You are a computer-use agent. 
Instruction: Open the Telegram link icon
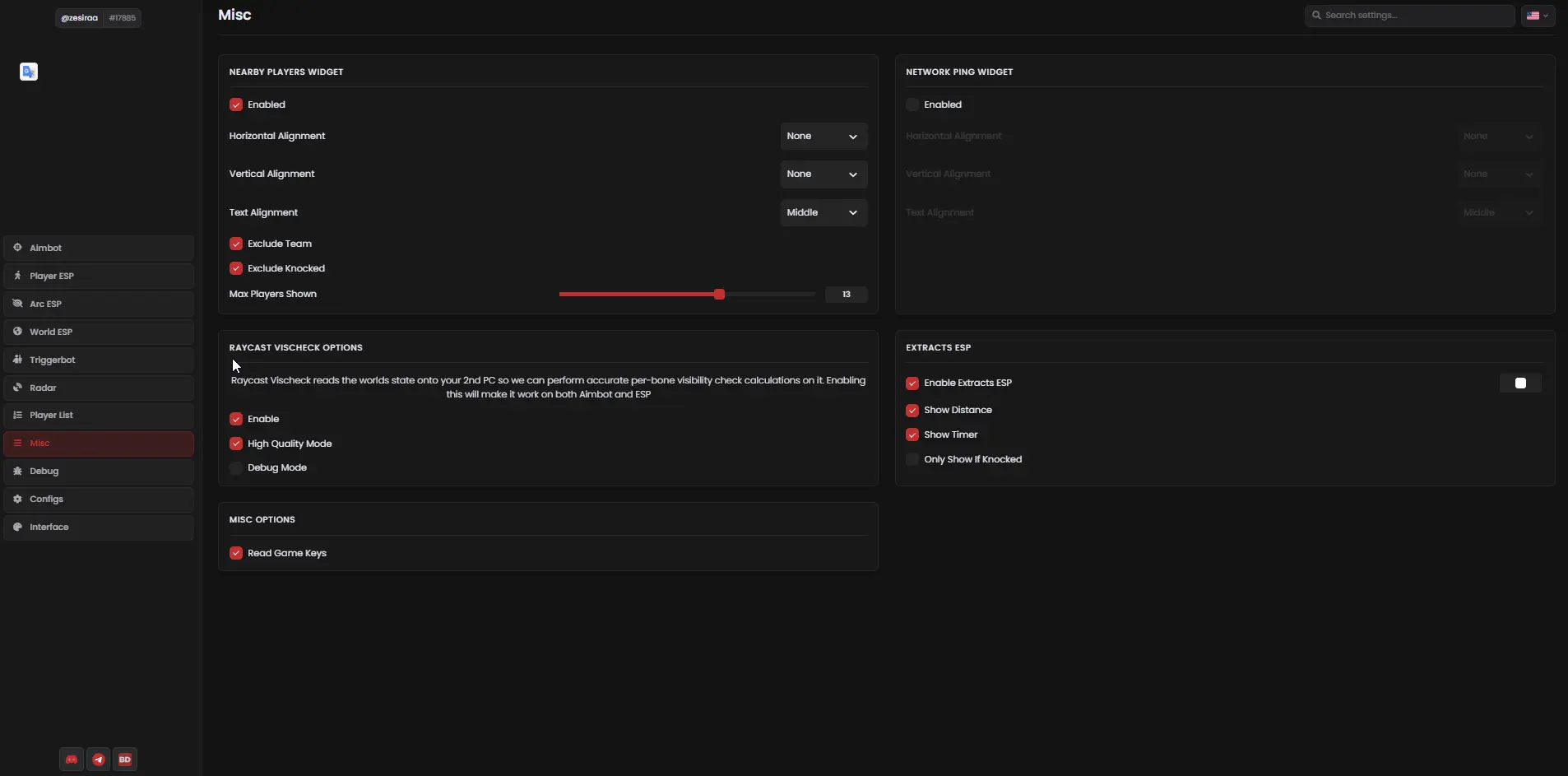(x=99, y=760)
